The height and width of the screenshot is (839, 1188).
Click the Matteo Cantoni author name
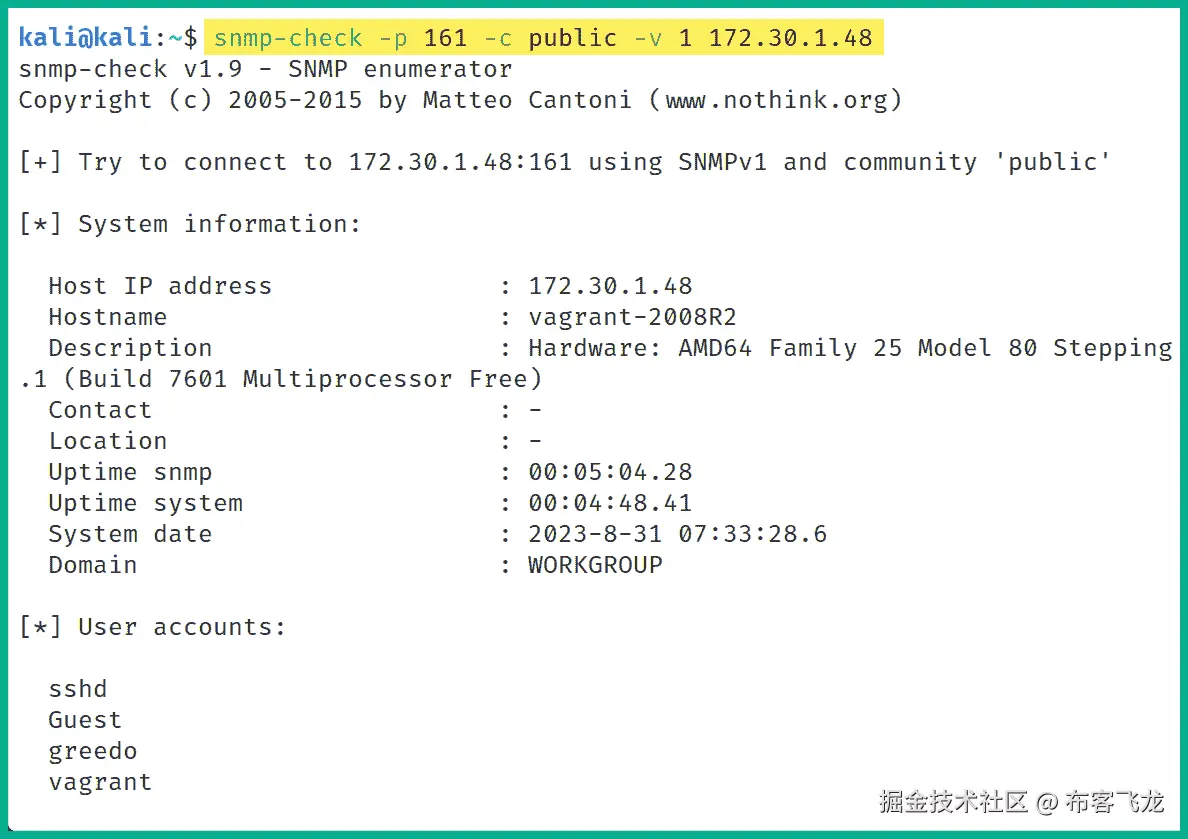tap(527, 100)
